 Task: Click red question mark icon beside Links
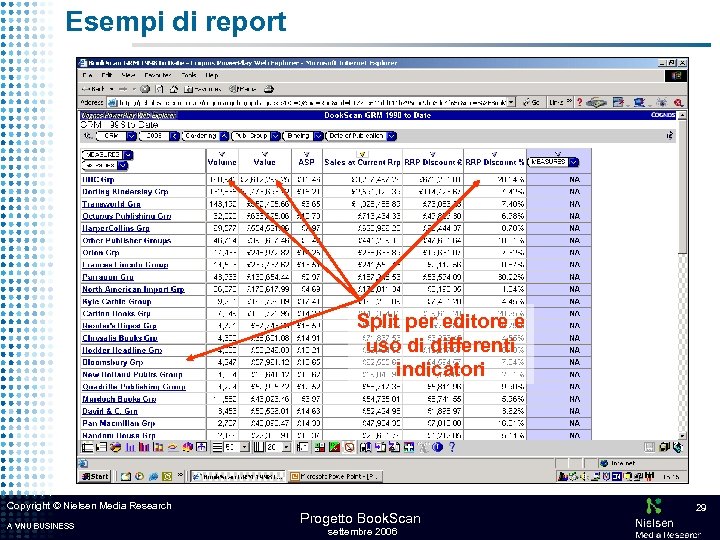click(579, 102)
